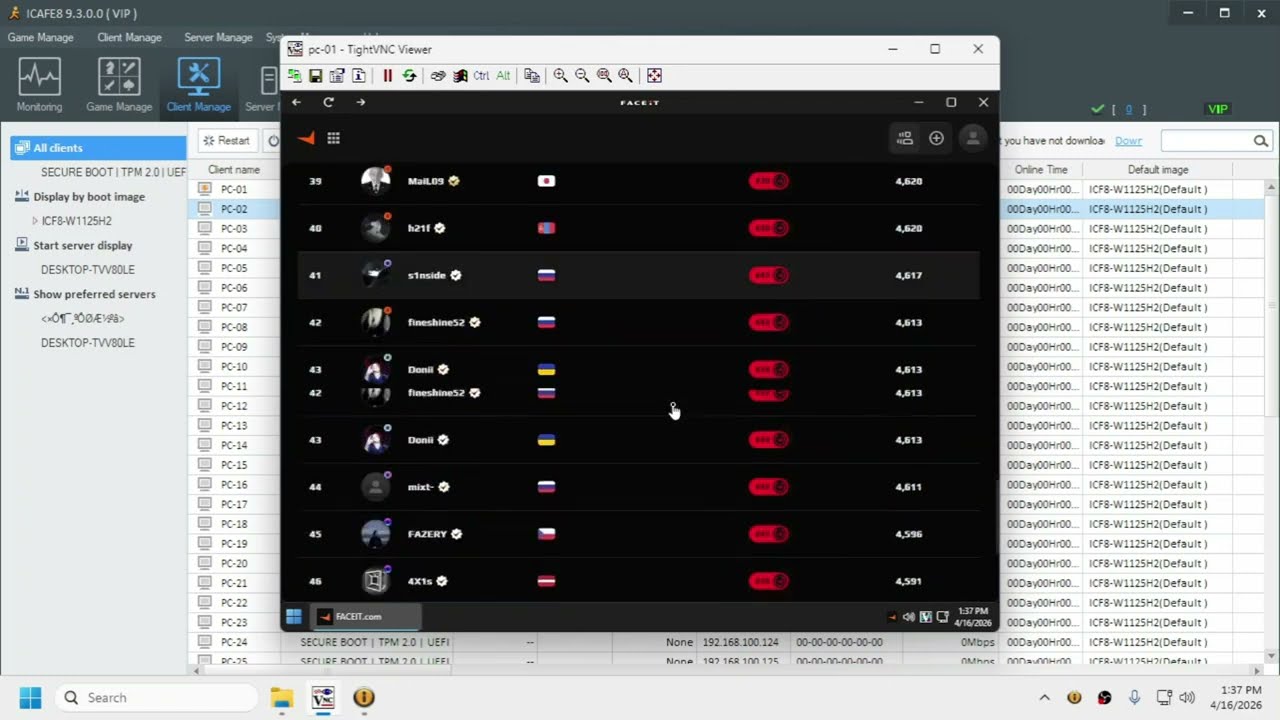The height and width of the screenshot is (720, 1280).
Task: Open new connection in TightVNC toolbar
Action: (x=294, y=75)
